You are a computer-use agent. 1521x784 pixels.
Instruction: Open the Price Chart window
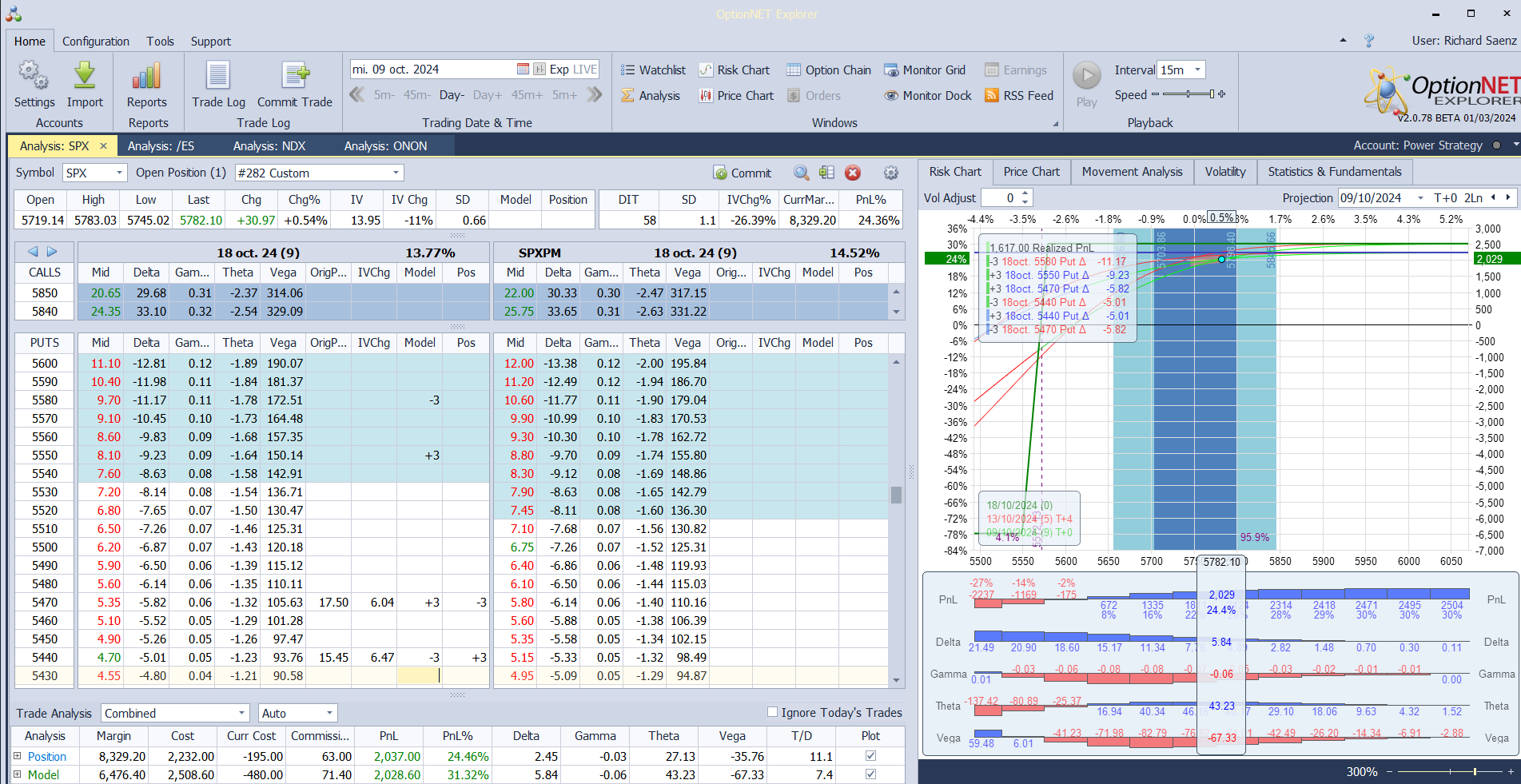point(737,96)
